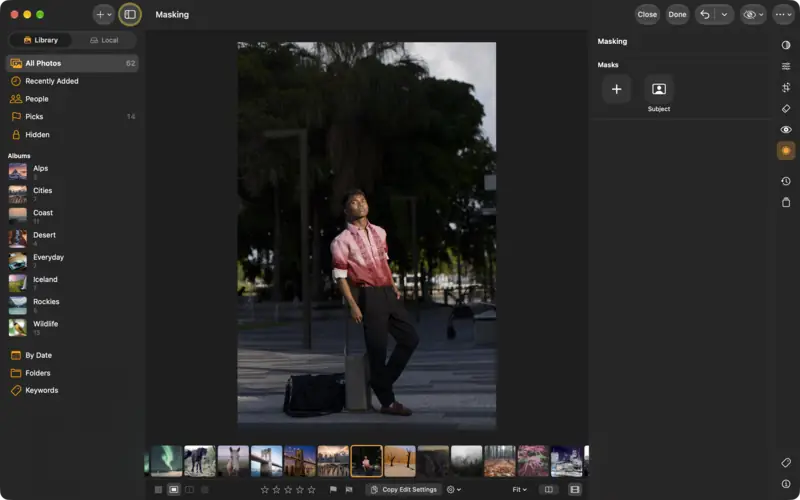Select the Subject mask icon

tap(659, 89)
